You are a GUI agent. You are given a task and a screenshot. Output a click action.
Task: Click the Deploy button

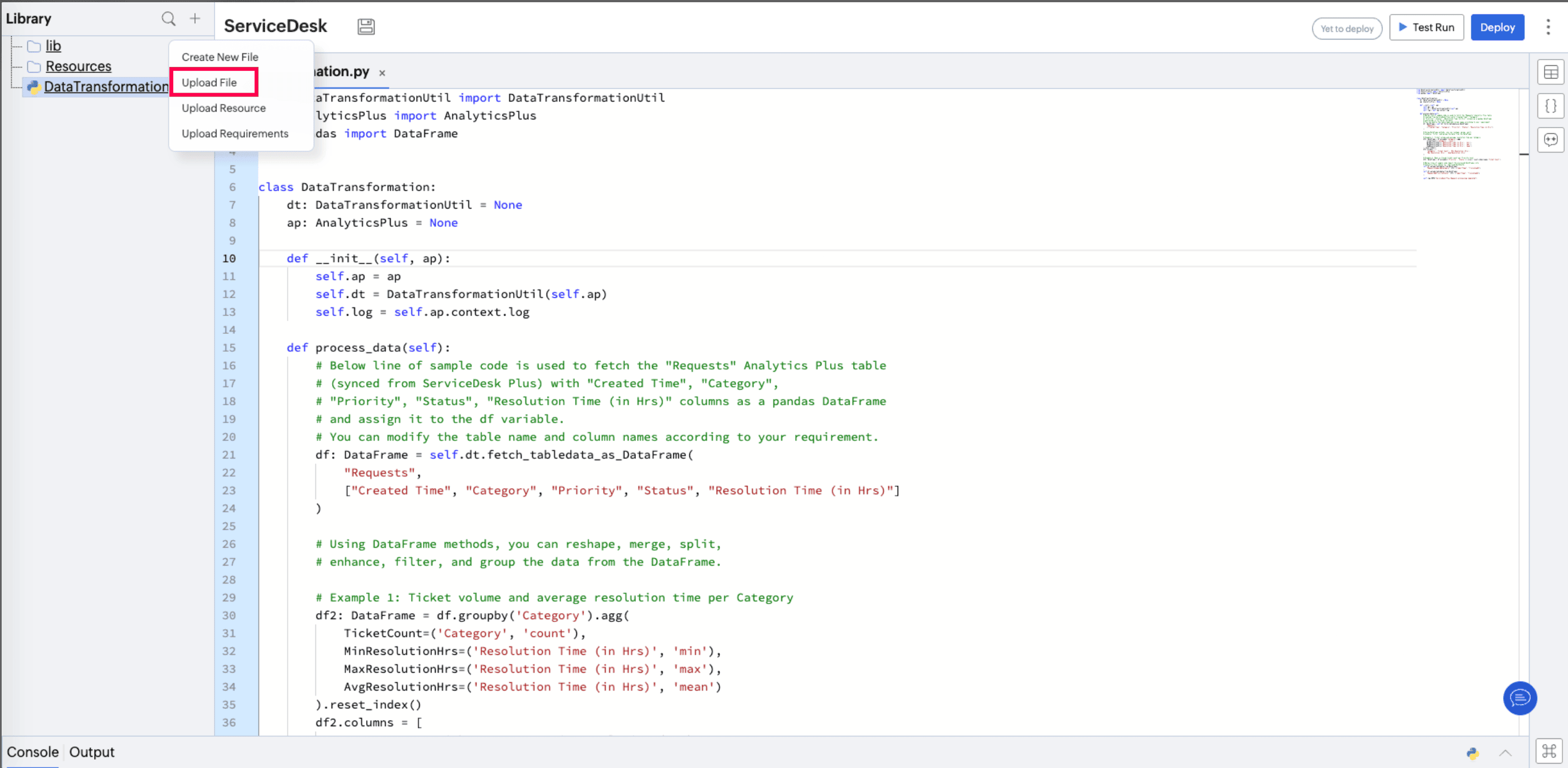(1497, 27)
